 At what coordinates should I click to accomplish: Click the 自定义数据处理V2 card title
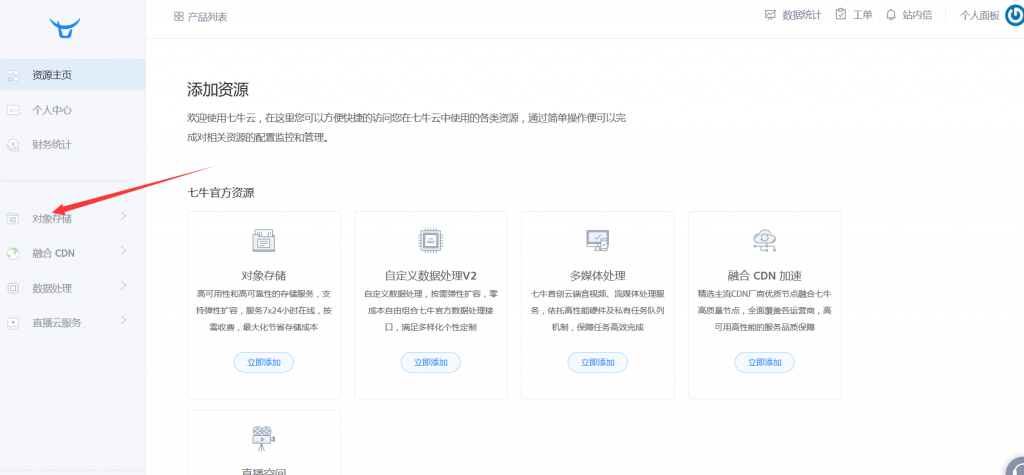pyautogui.click(x=431, y=275)
